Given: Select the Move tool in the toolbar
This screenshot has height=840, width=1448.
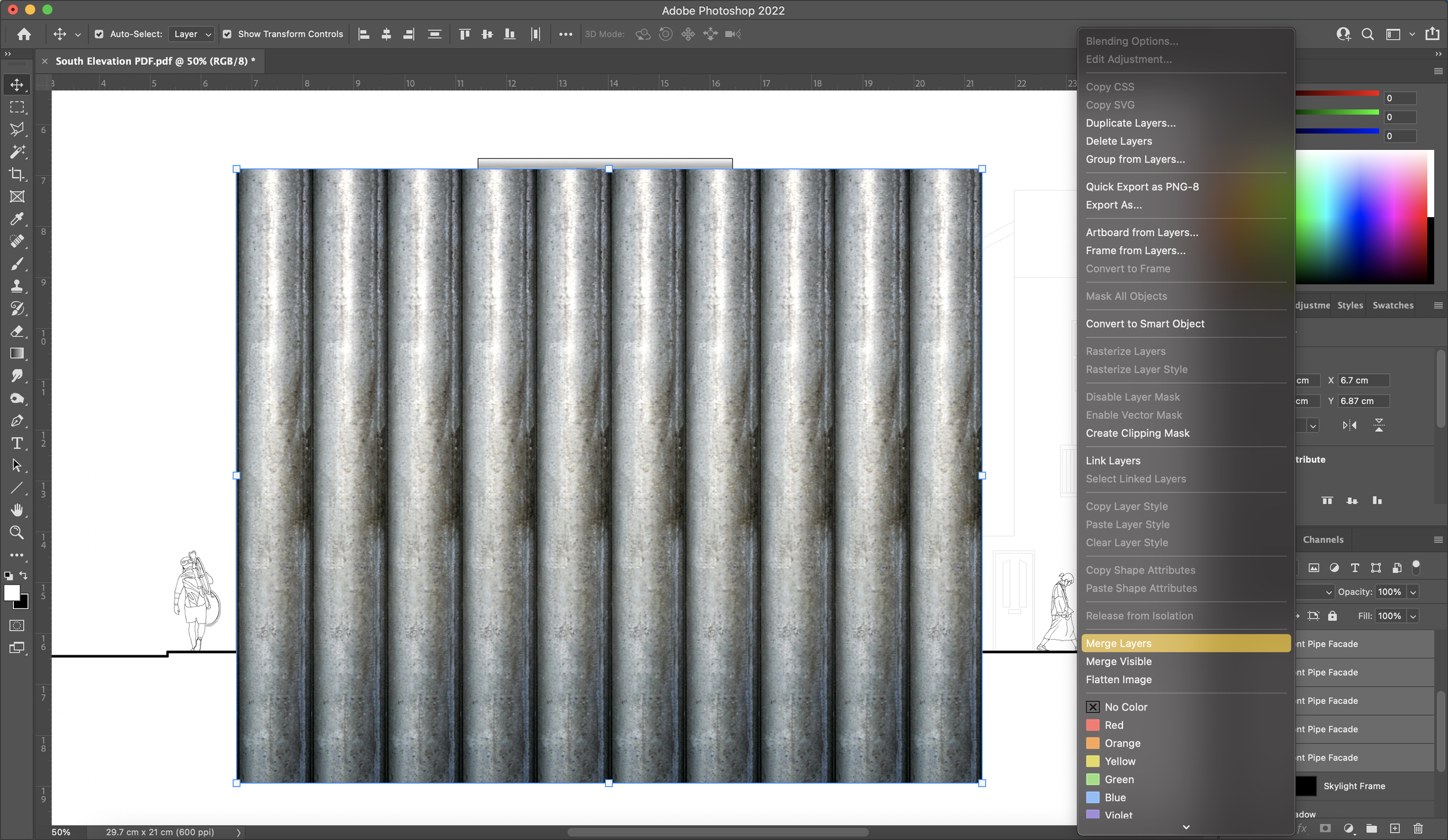Looking at the screenshot, I should pyautogui.click(x=17, y=85).
